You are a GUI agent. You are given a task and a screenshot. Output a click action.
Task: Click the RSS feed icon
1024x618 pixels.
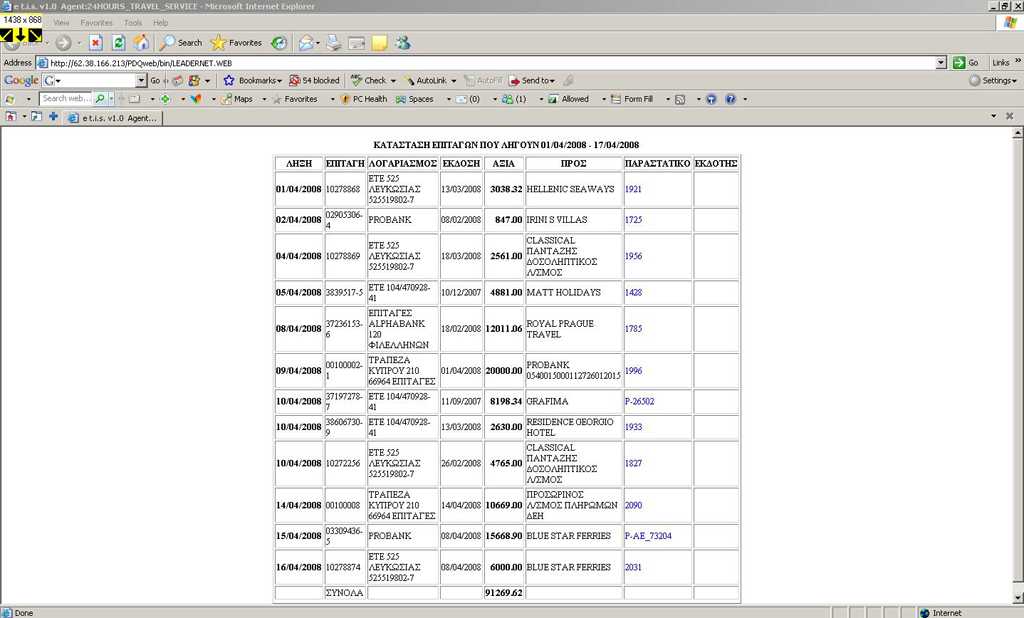tap(680, 99)
